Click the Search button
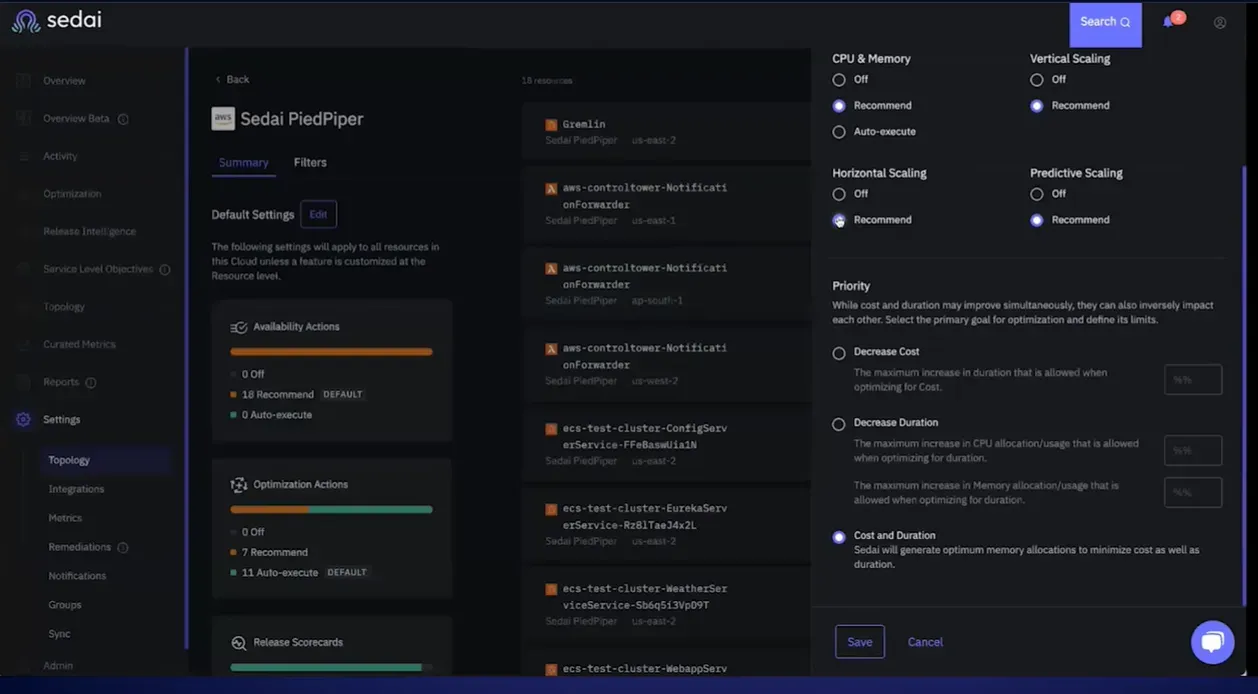The width and height of the screenshot is (1258, 694). [1105, 24]
